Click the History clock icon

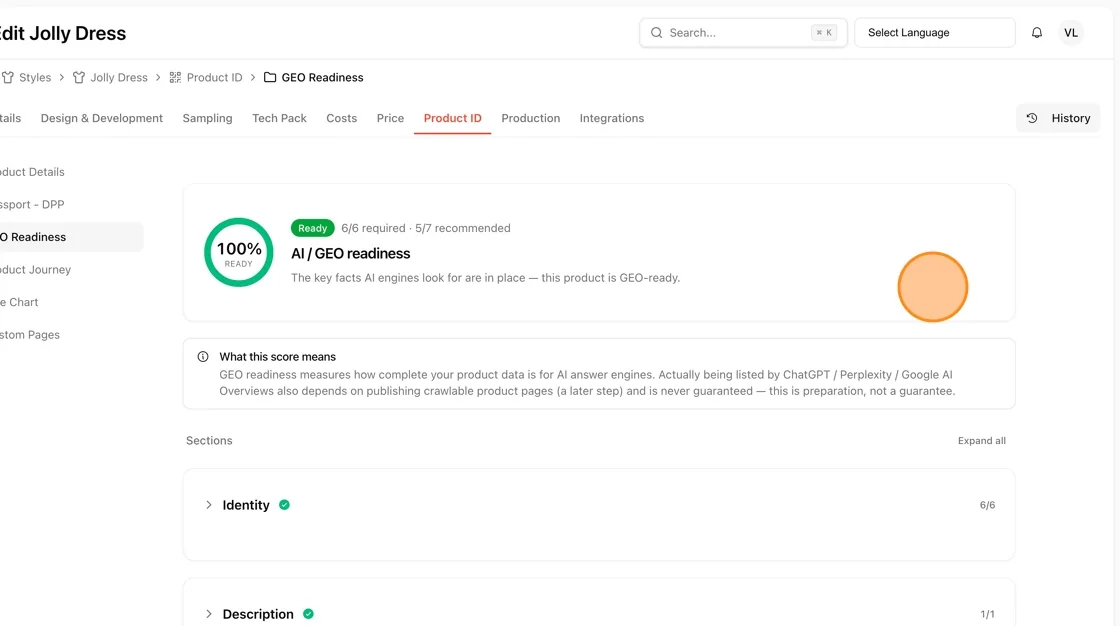pos(1032,118)
